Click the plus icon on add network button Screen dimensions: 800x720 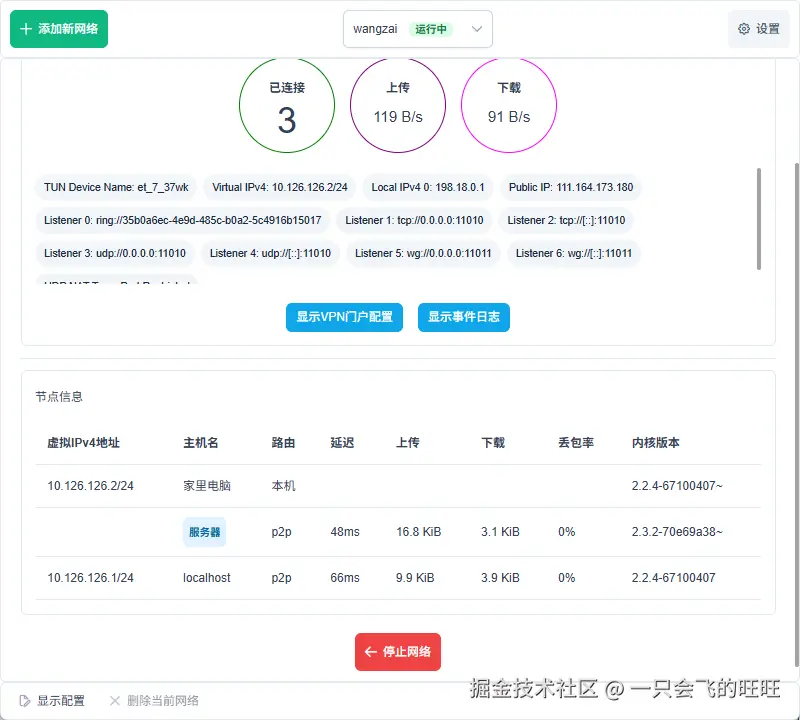26,29
